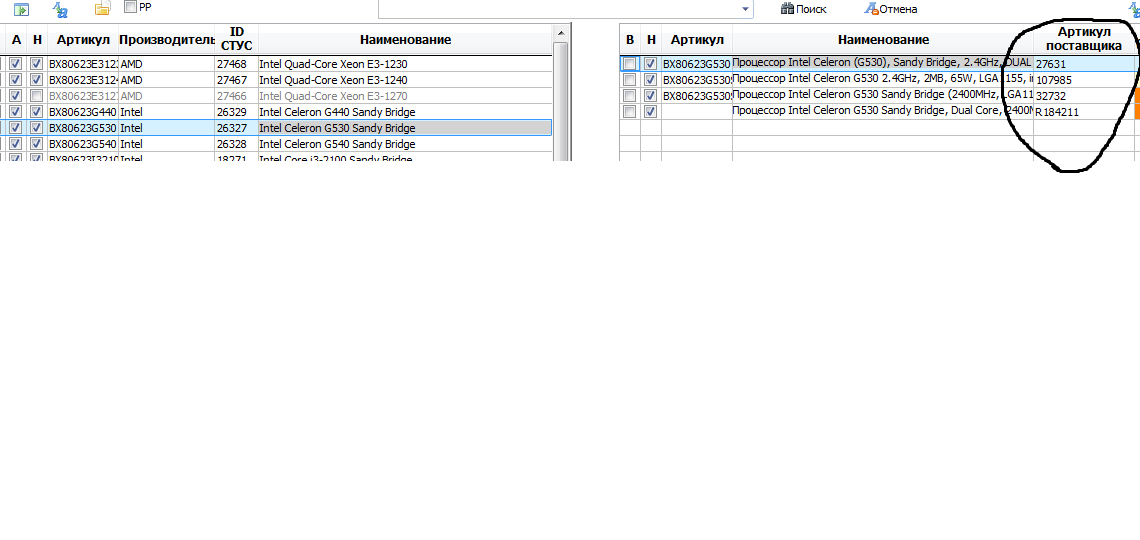Click right table Наименование column header

pyautogui.click(x=883, y=39)
